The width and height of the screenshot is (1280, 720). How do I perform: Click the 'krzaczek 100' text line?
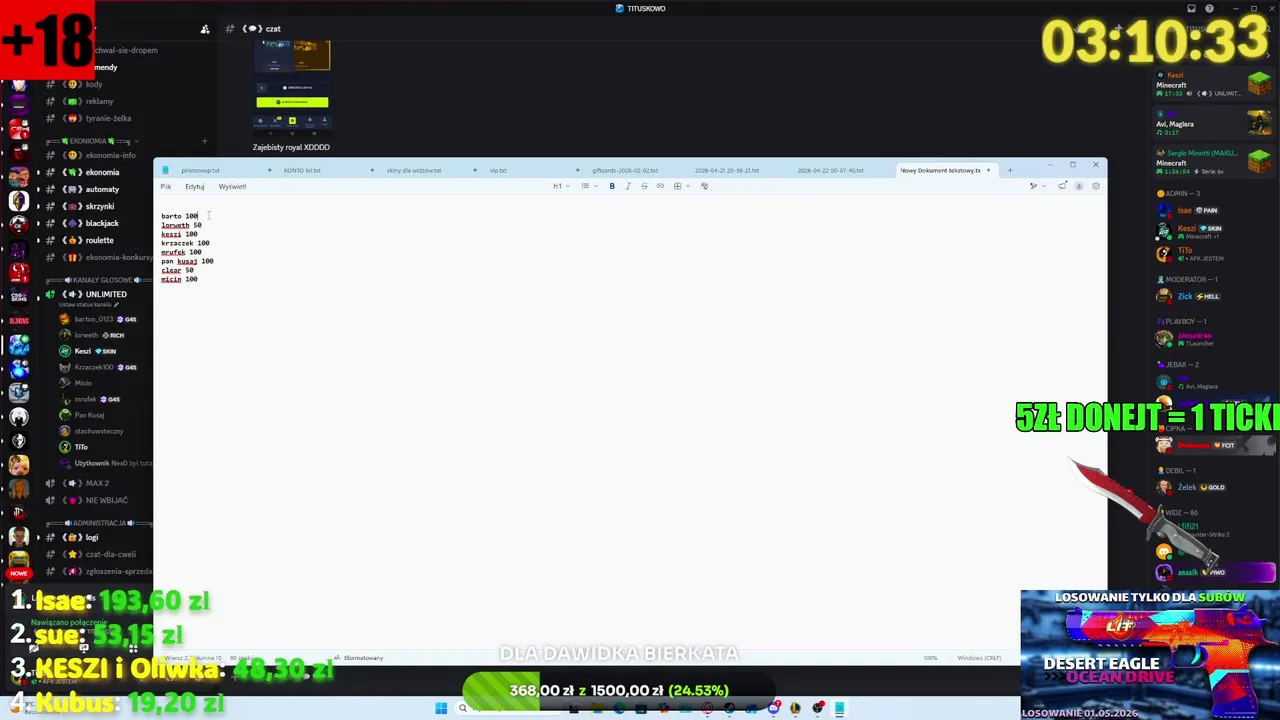(x=185, y=243)
